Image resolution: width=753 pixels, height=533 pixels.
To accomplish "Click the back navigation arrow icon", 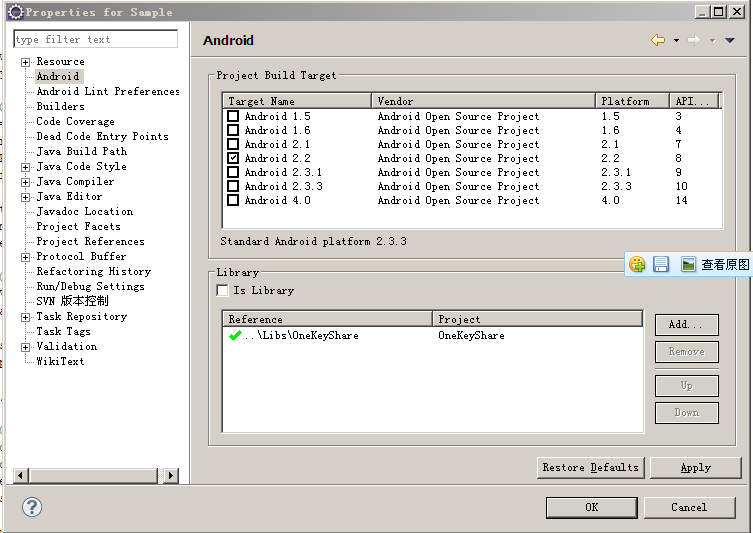I will 658,40.
